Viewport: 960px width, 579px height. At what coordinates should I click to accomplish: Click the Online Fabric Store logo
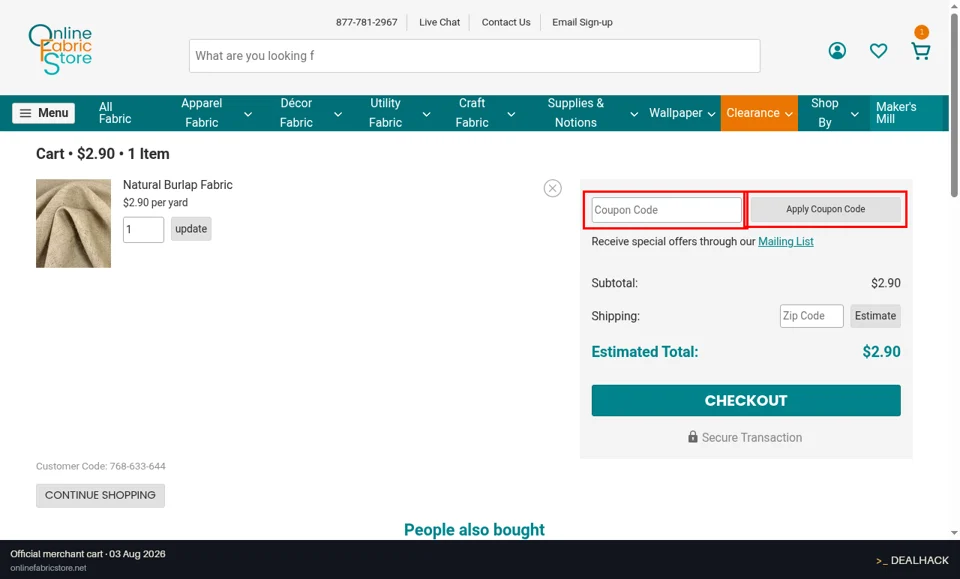tap(60, 50)
